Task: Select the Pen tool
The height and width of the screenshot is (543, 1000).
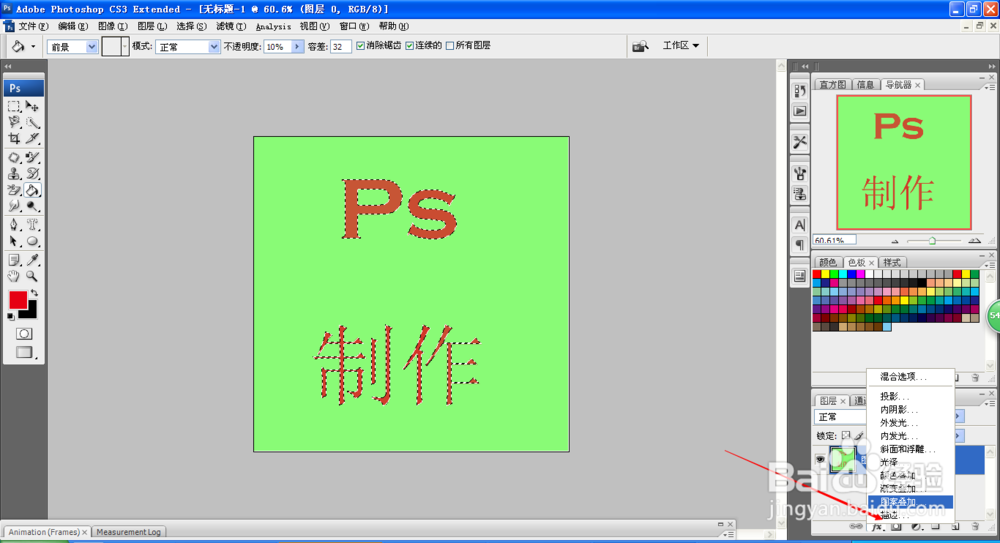Action: click(x=14, y=225)
